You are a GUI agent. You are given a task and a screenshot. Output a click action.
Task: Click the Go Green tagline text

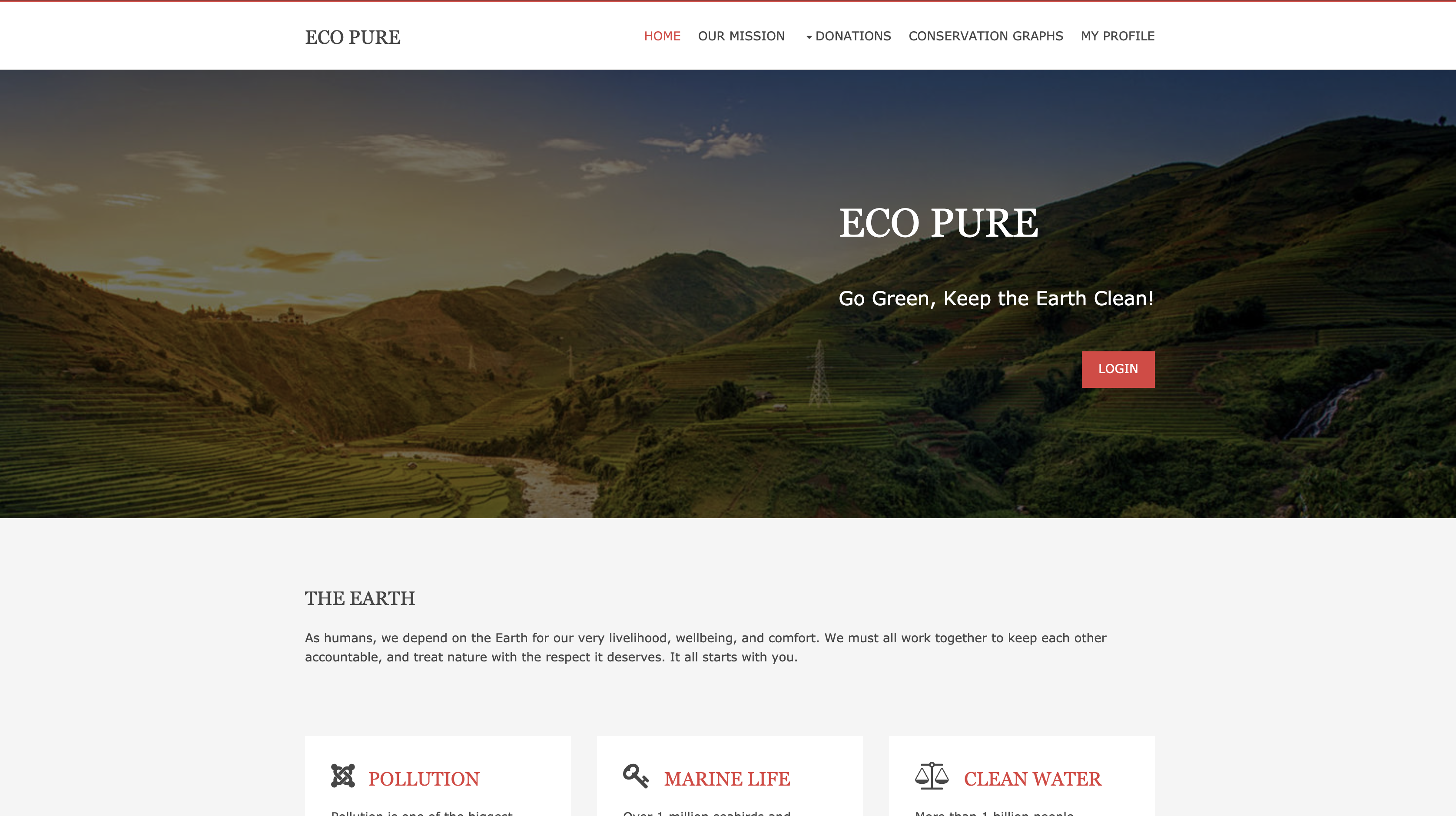click(995, 298)
